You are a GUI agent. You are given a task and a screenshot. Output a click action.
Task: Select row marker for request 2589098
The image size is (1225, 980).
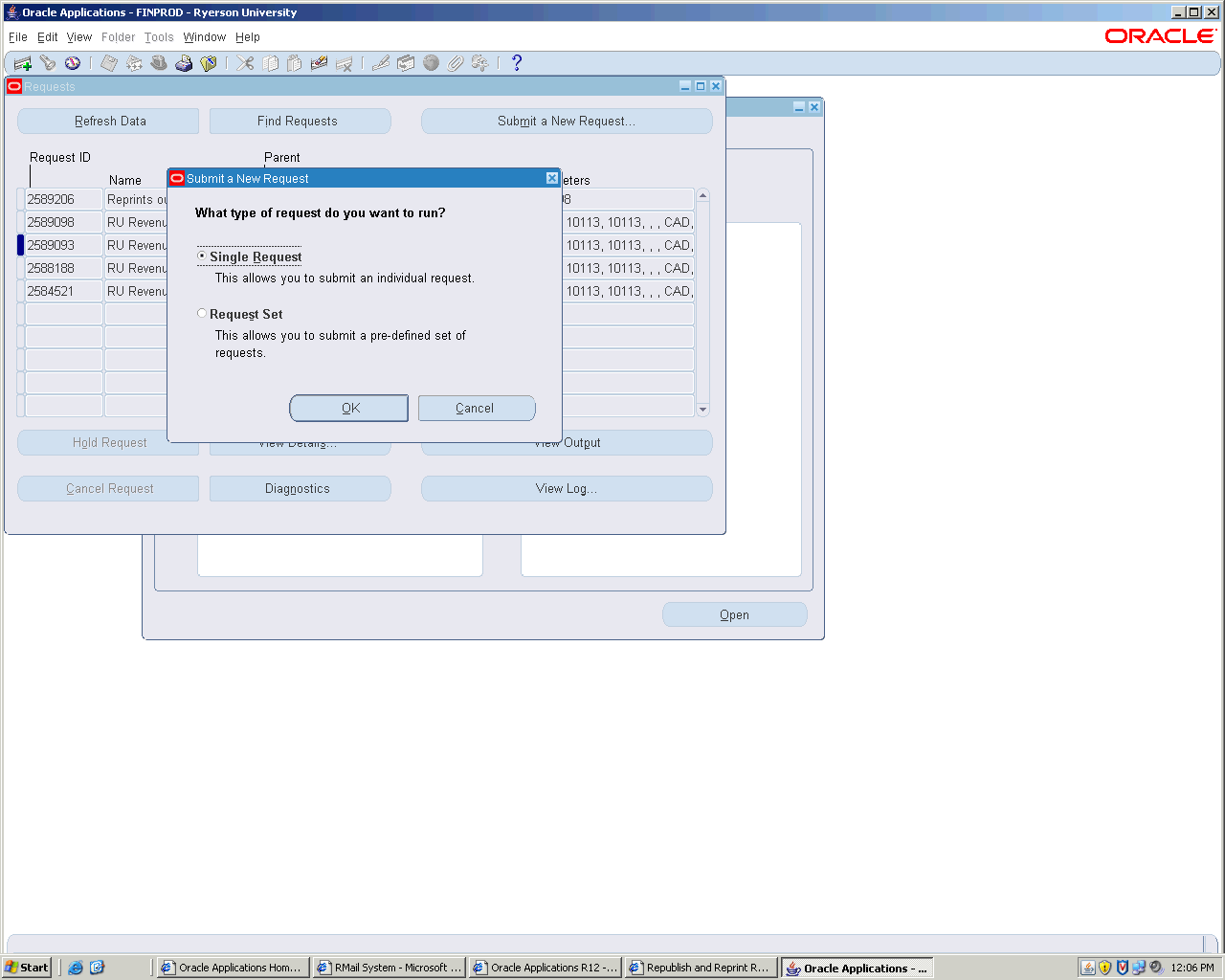pos(20,222)
